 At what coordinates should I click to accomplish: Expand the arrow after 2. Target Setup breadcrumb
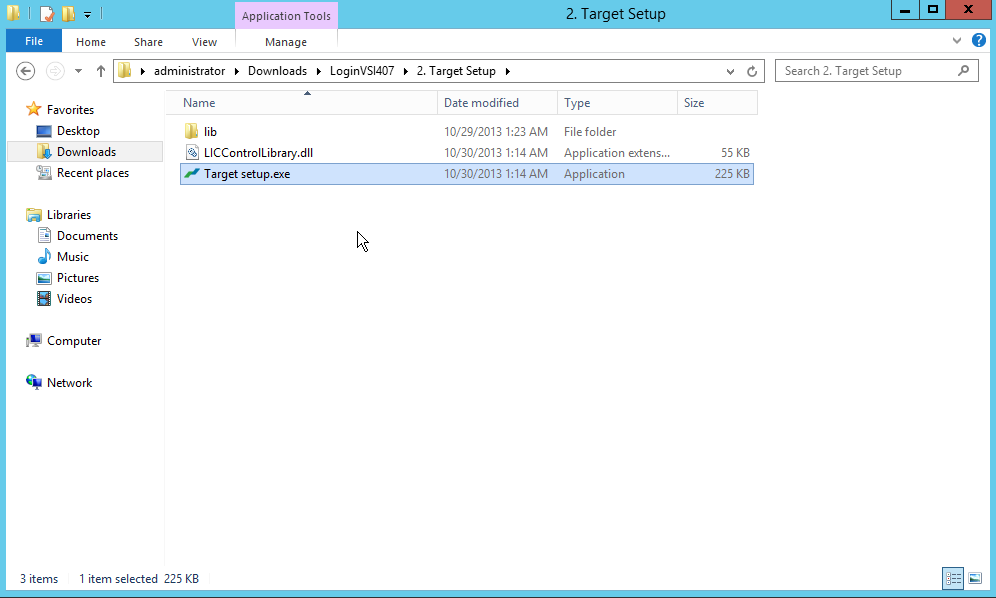(508, 71)
